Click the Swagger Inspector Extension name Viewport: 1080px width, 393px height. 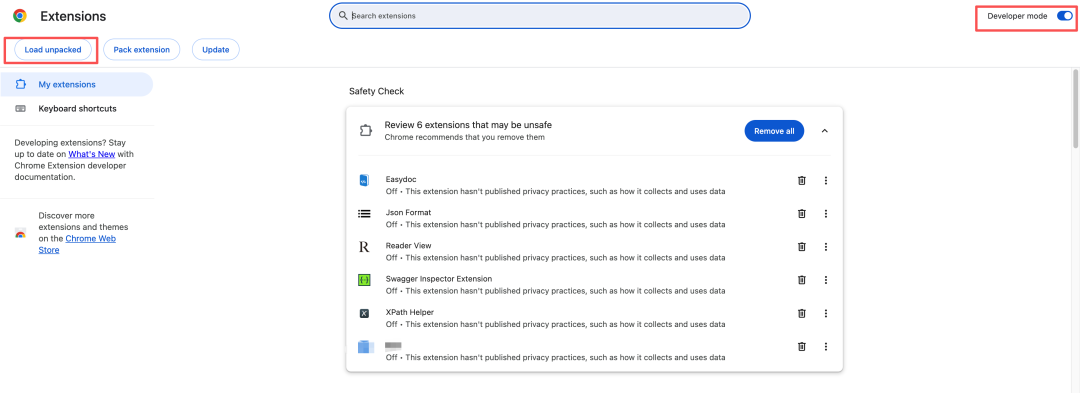[x=439, y=279]
